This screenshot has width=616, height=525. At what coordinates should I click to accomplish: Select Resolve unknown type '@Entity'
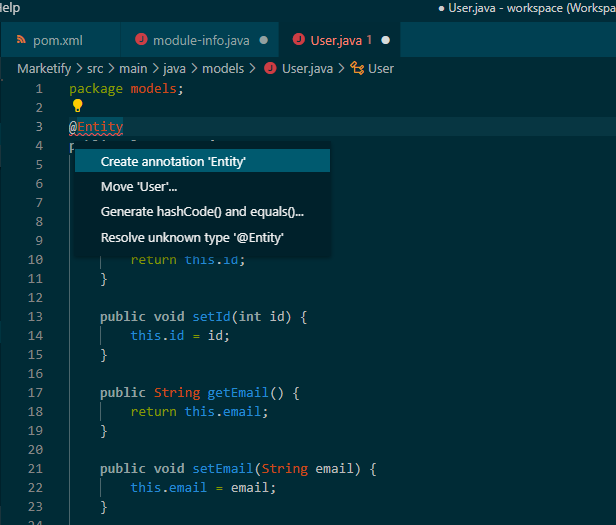202,237
